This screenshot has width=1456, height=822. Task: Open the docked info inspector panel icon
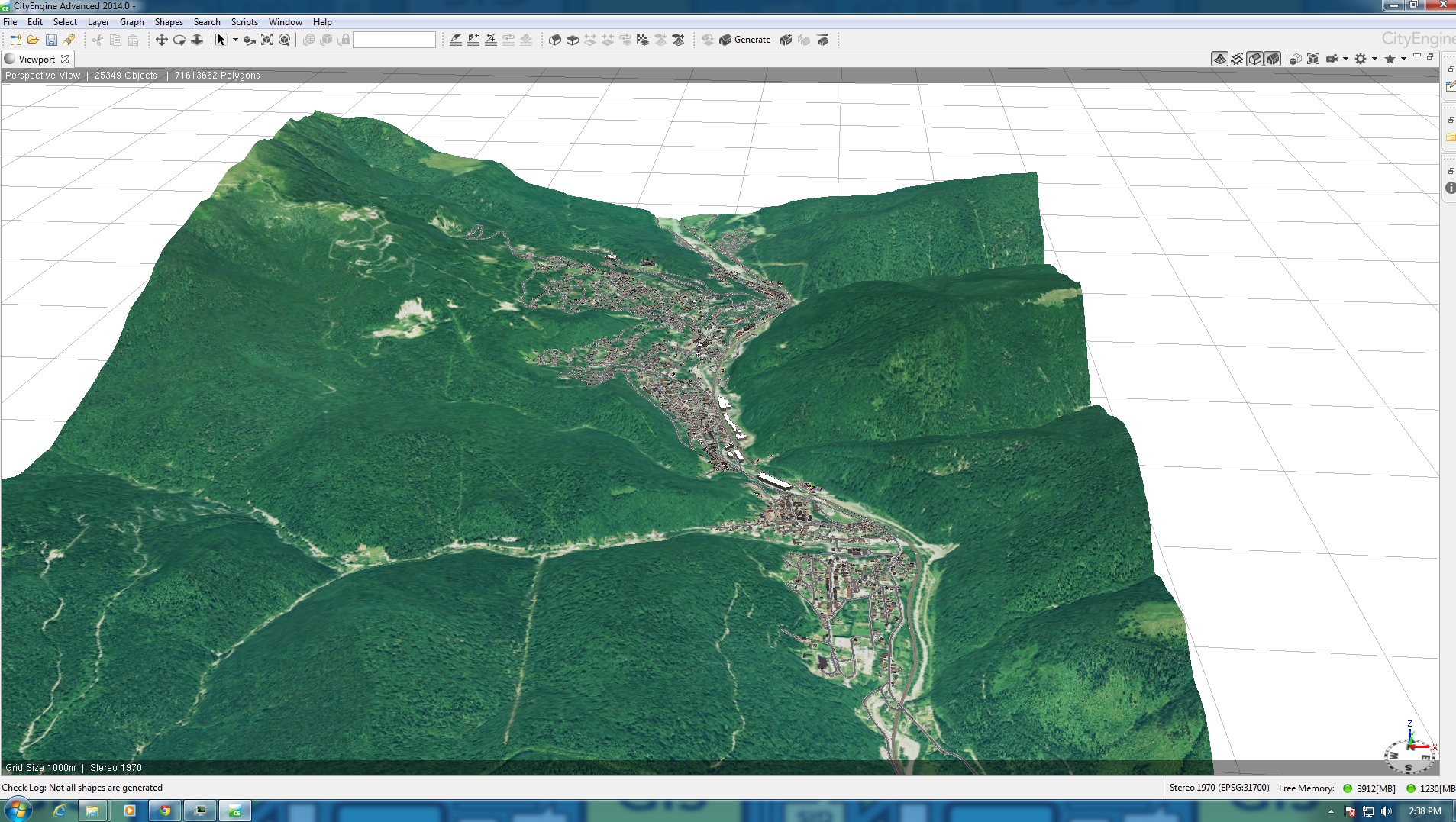pyautogui.click(x=1450, y=188)
